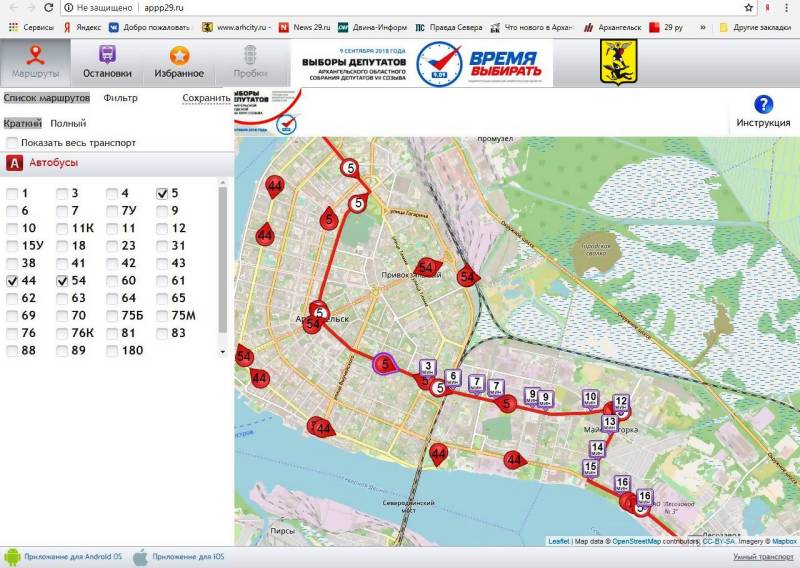The image size is (800, 568).
Task: Open the Остановки stops section
Action: coord(106,62)
